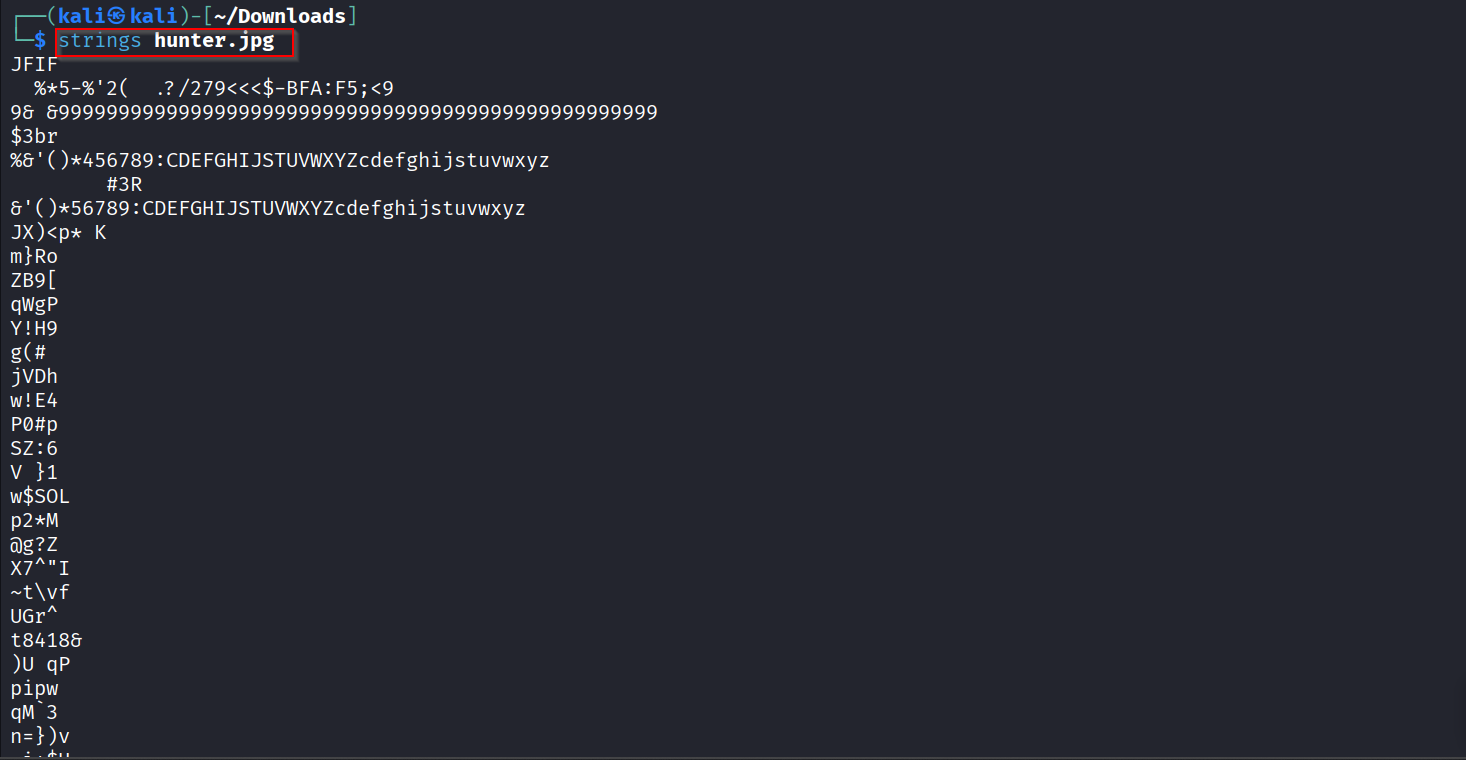Click the "pipw" output line
This screenshot has width=1466, height=760.
tap(34, 689)
